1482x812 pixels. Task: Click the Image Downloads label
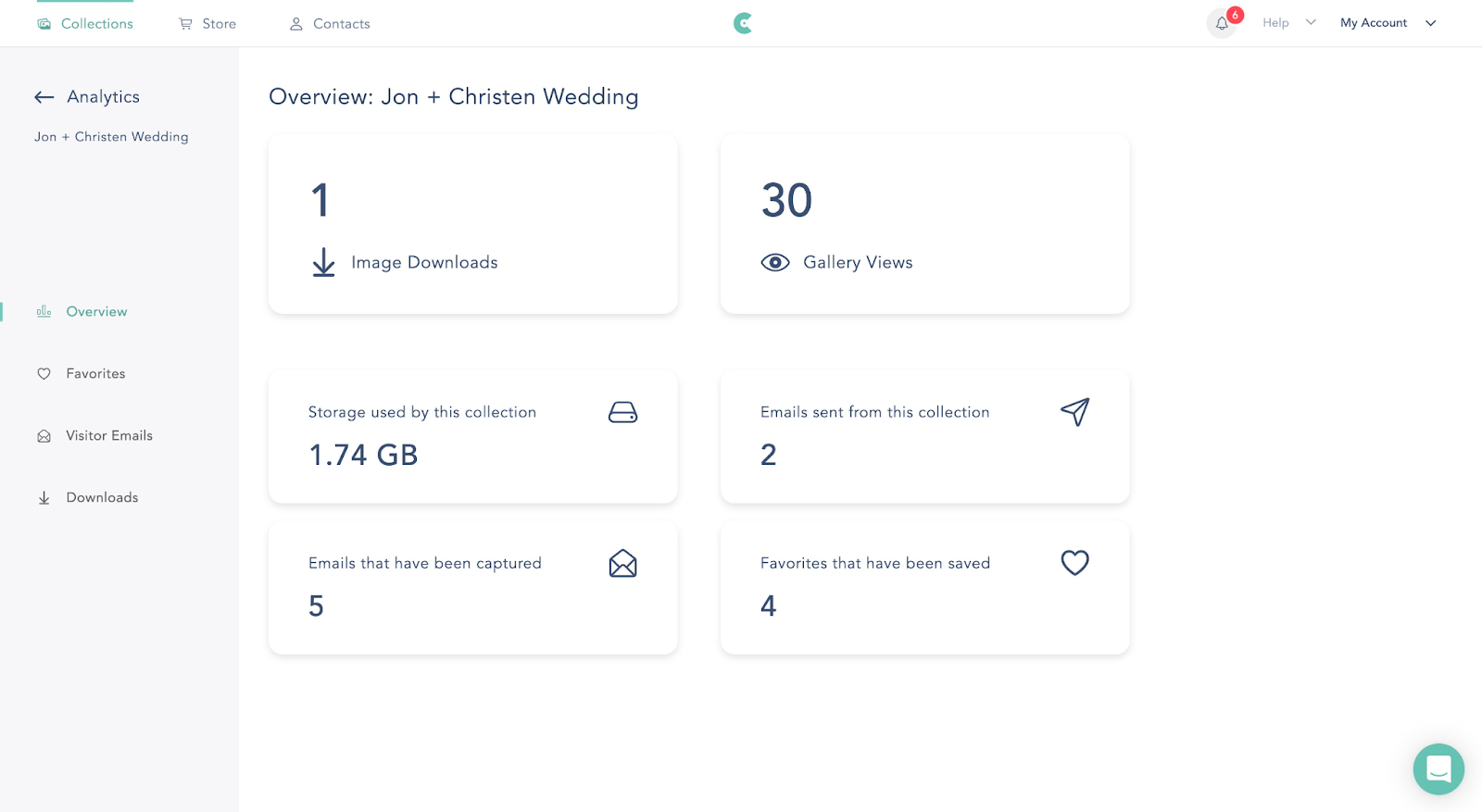(424, 263)
